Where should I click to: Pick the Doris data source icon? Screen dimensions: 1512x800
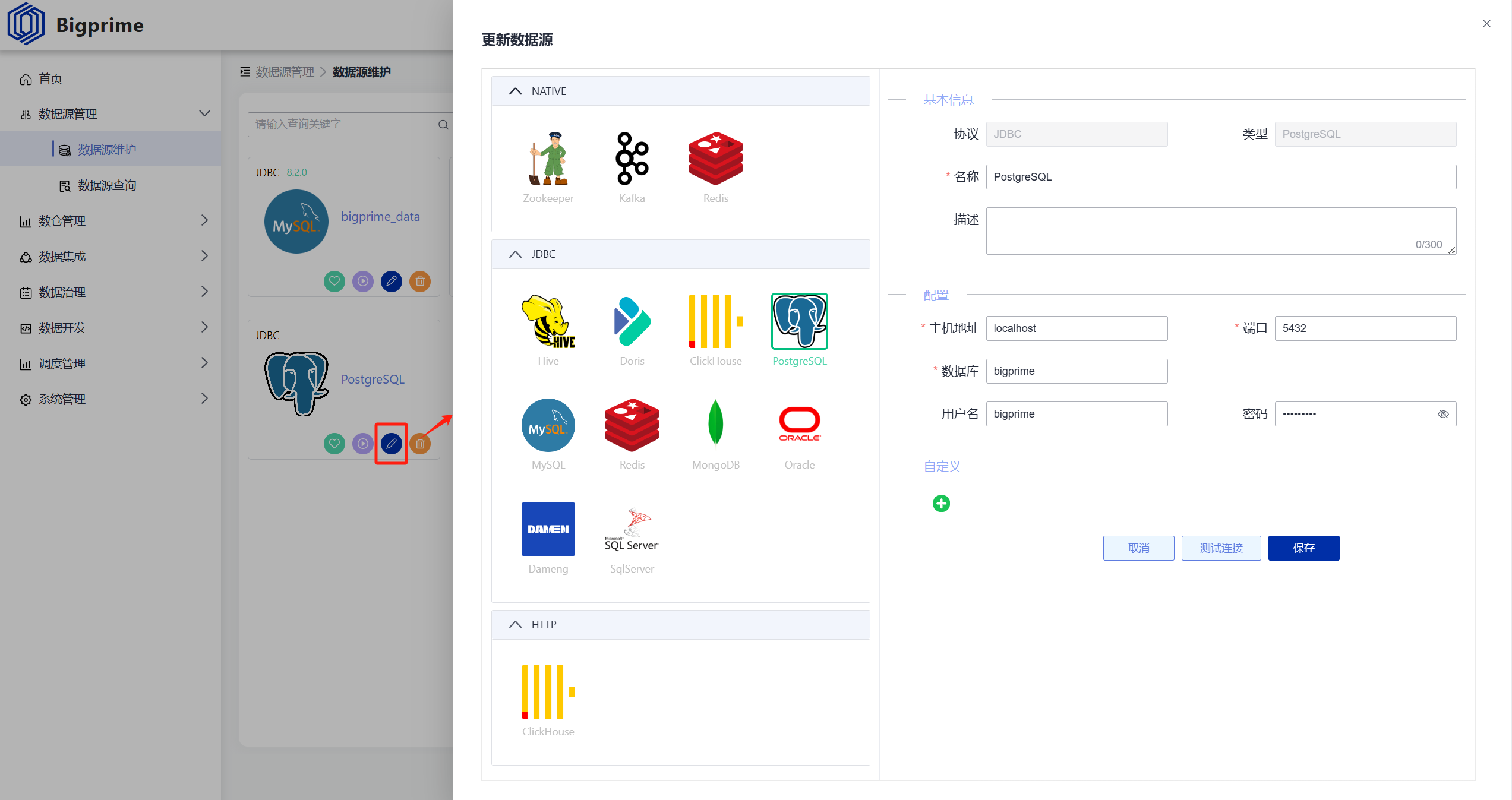[632, 321]
